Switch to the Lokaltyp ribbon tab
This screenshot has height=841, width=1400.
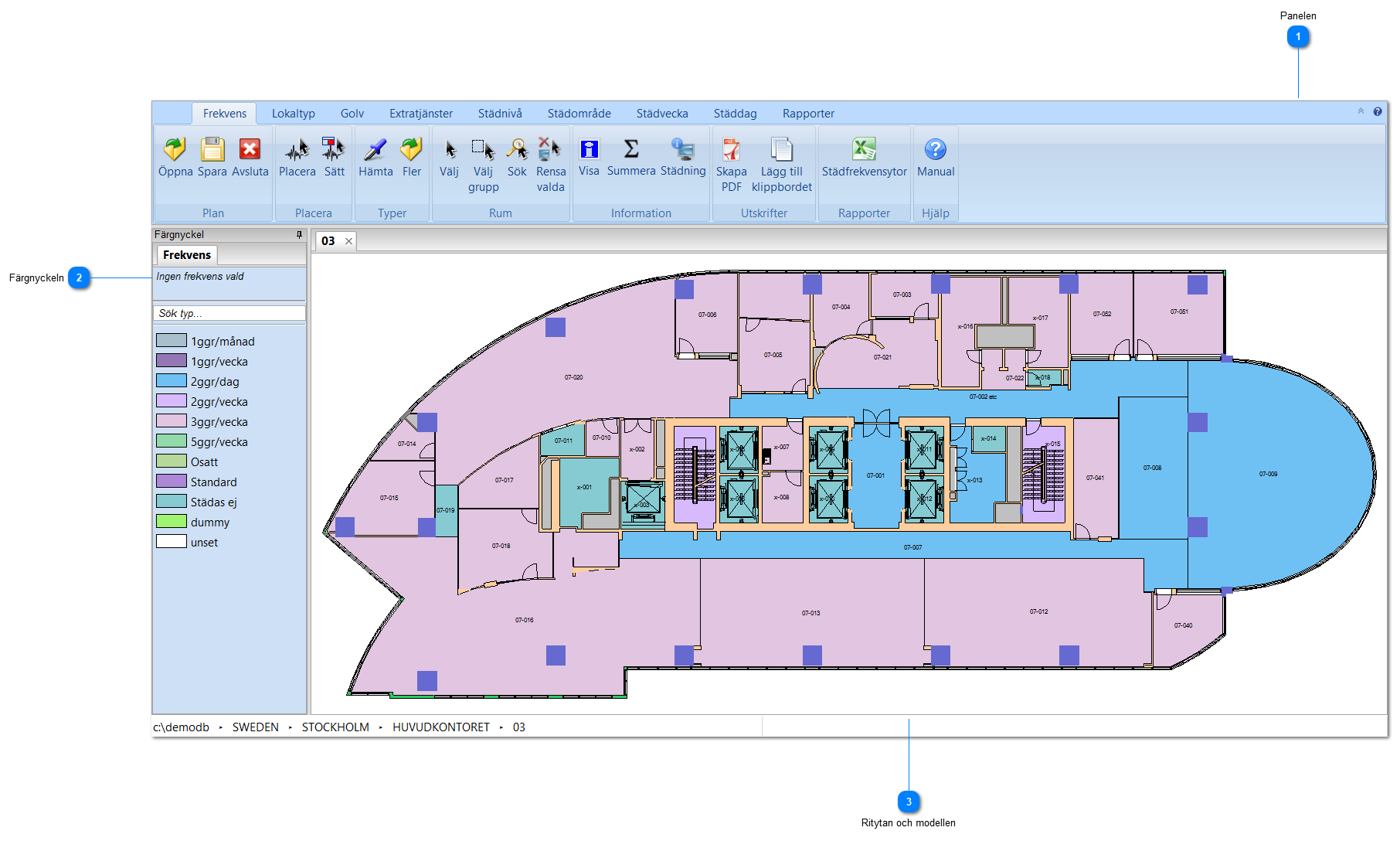coord(293,114)
